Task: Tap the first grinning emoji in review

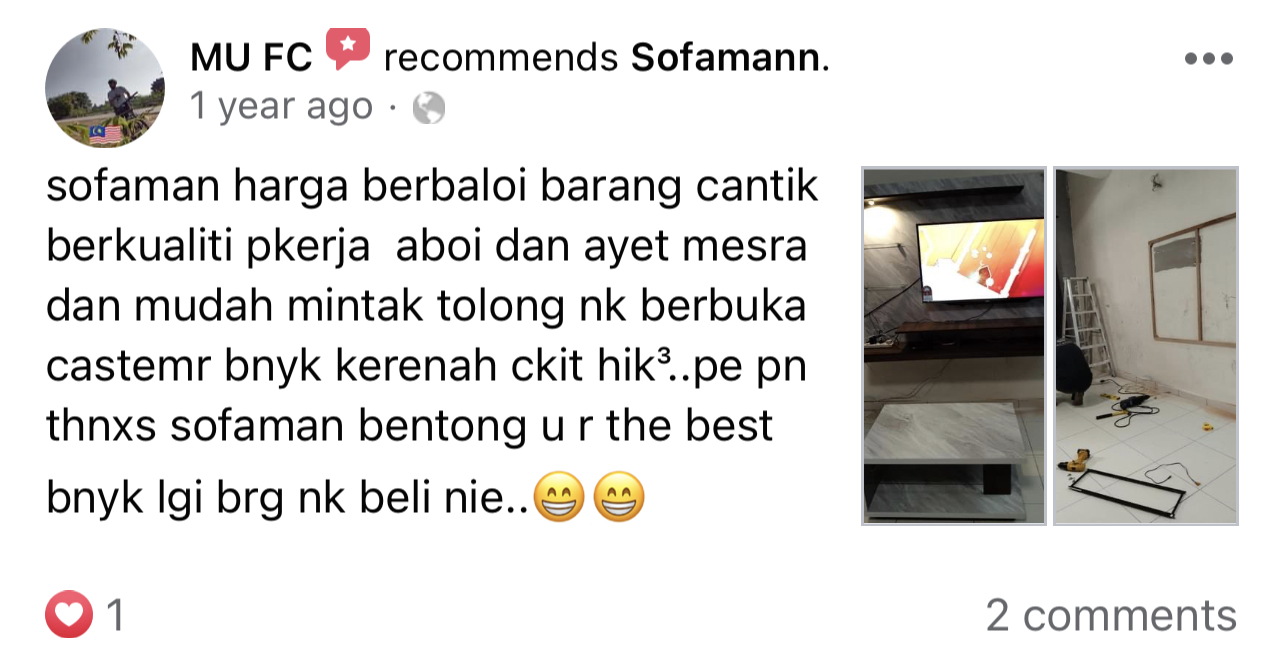Action: [x=558, y=498]
